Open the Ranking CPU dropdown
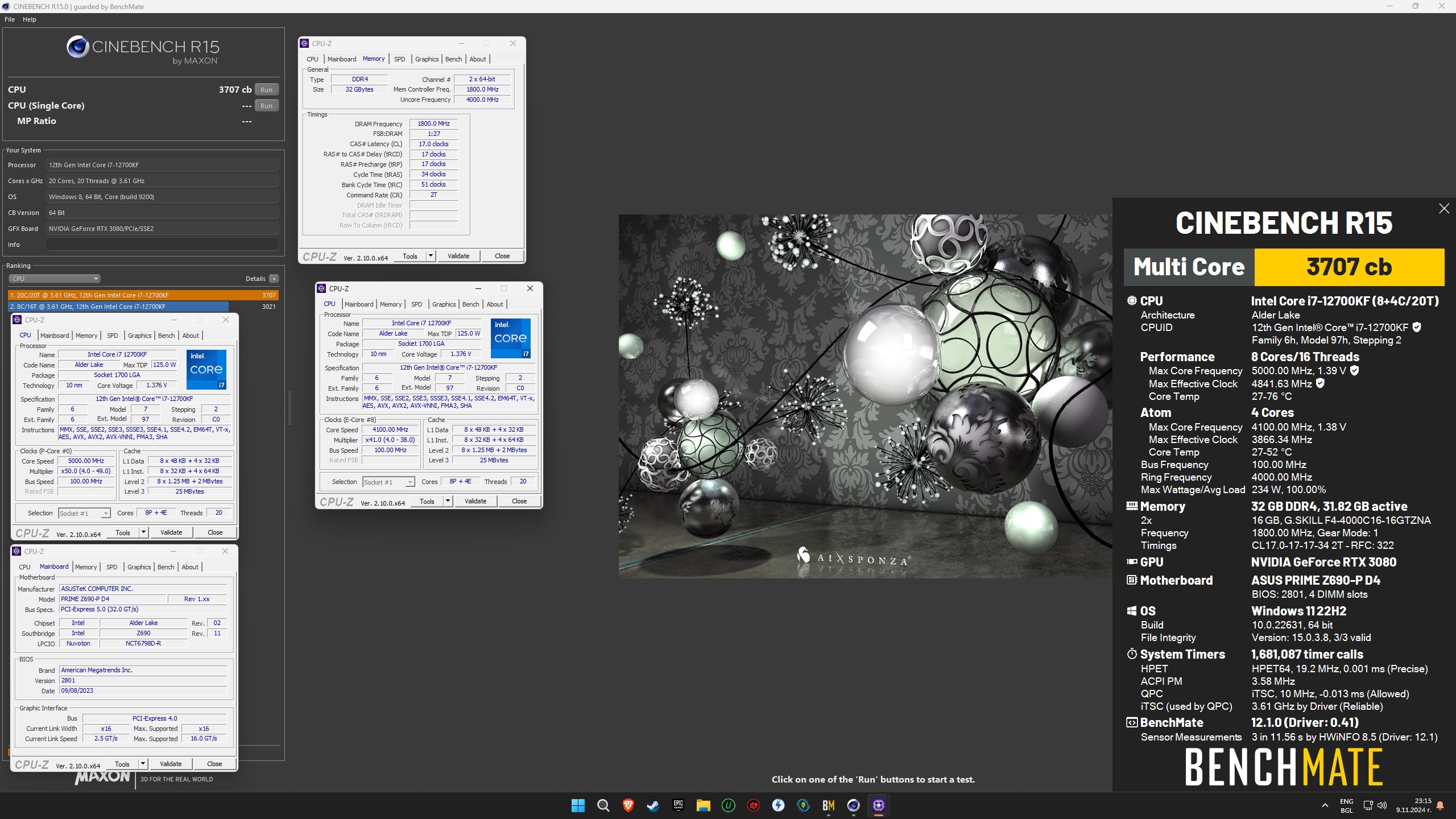The width and height of the screenshot is (1456, 819). click(55, 279)
